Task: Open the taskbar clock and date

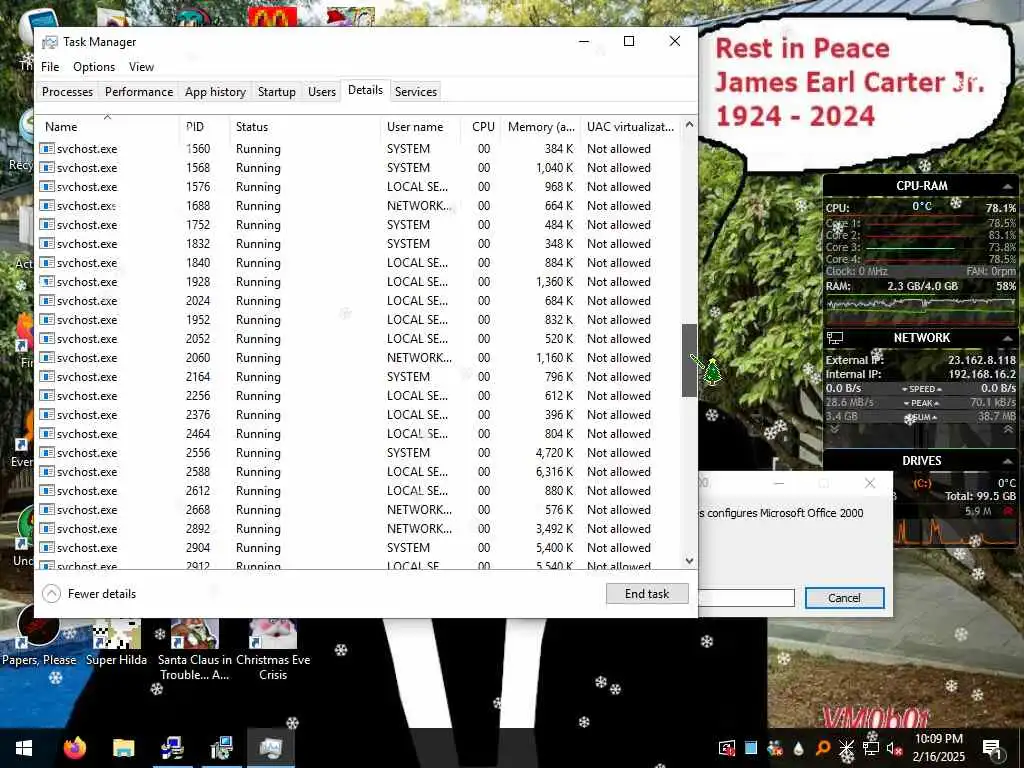Action: tap(938, 748)
